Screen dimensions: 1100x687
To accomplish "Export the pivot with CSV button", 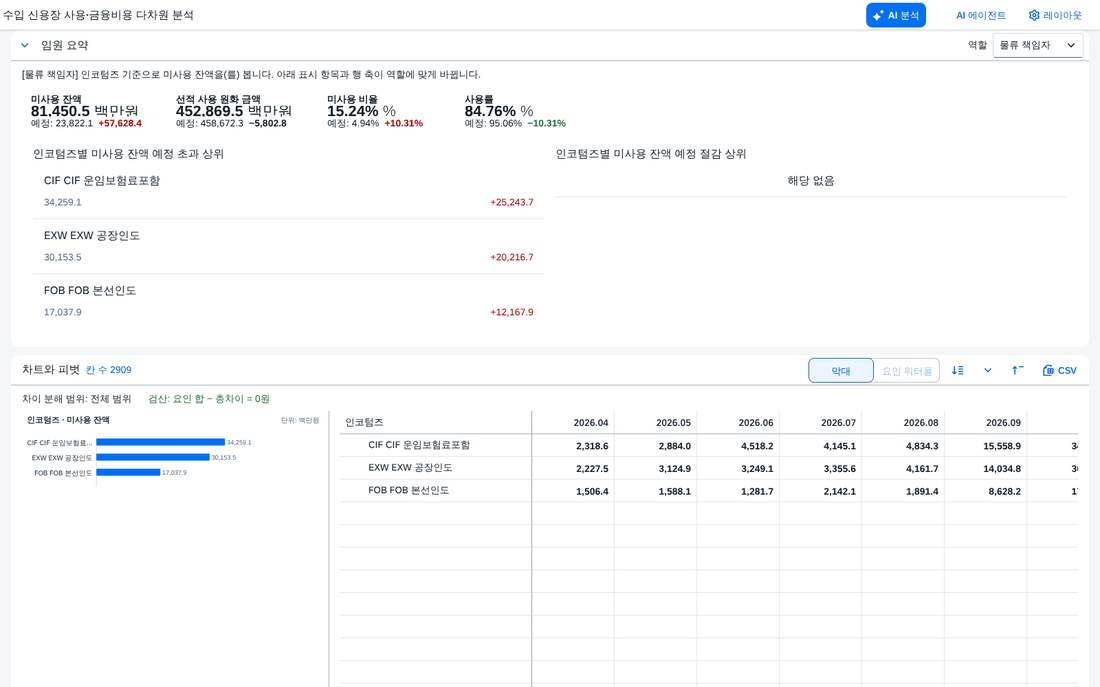I will tap(1059, 371).
